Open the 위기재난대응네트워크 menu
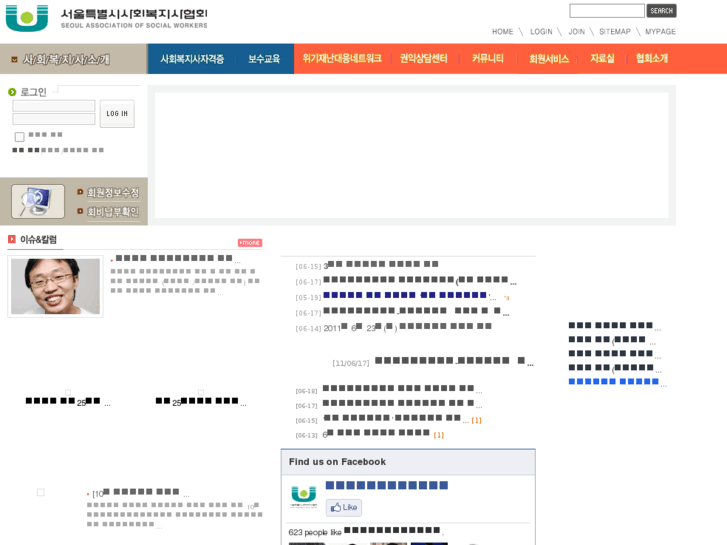 [x=342, y=58]
